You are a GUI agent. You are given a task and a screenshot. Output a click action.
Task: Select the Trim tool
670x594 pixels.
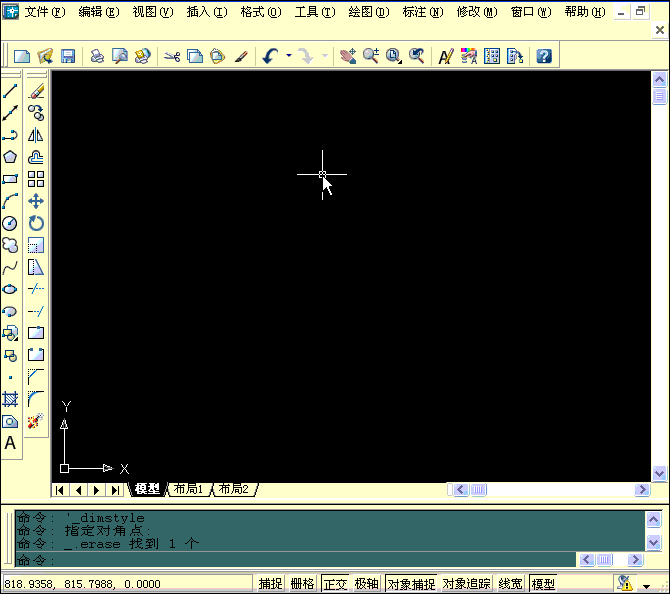[x=36, y=289]
